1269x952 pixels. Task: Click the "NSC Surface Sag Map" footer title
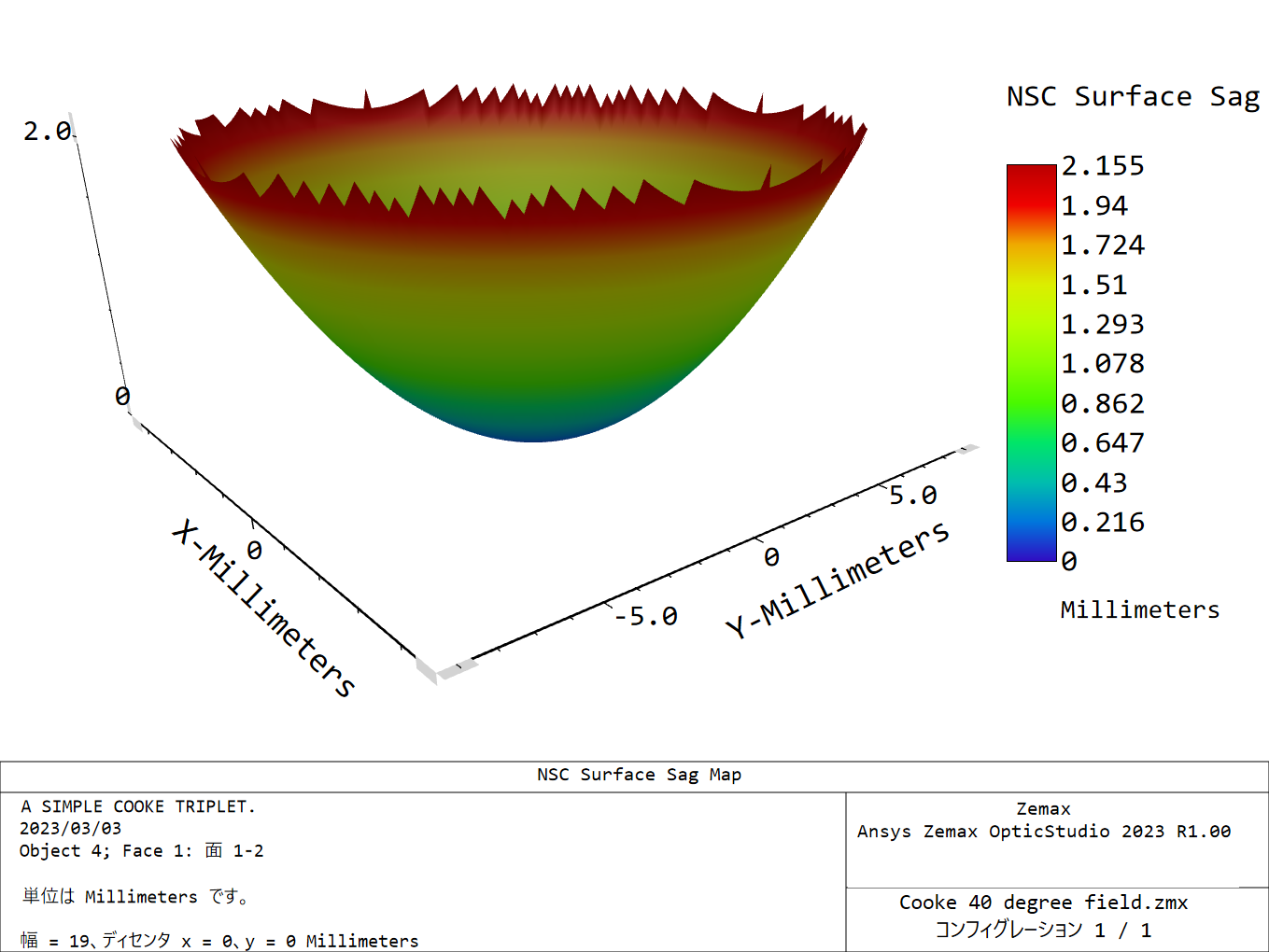(x=639, y=775)
